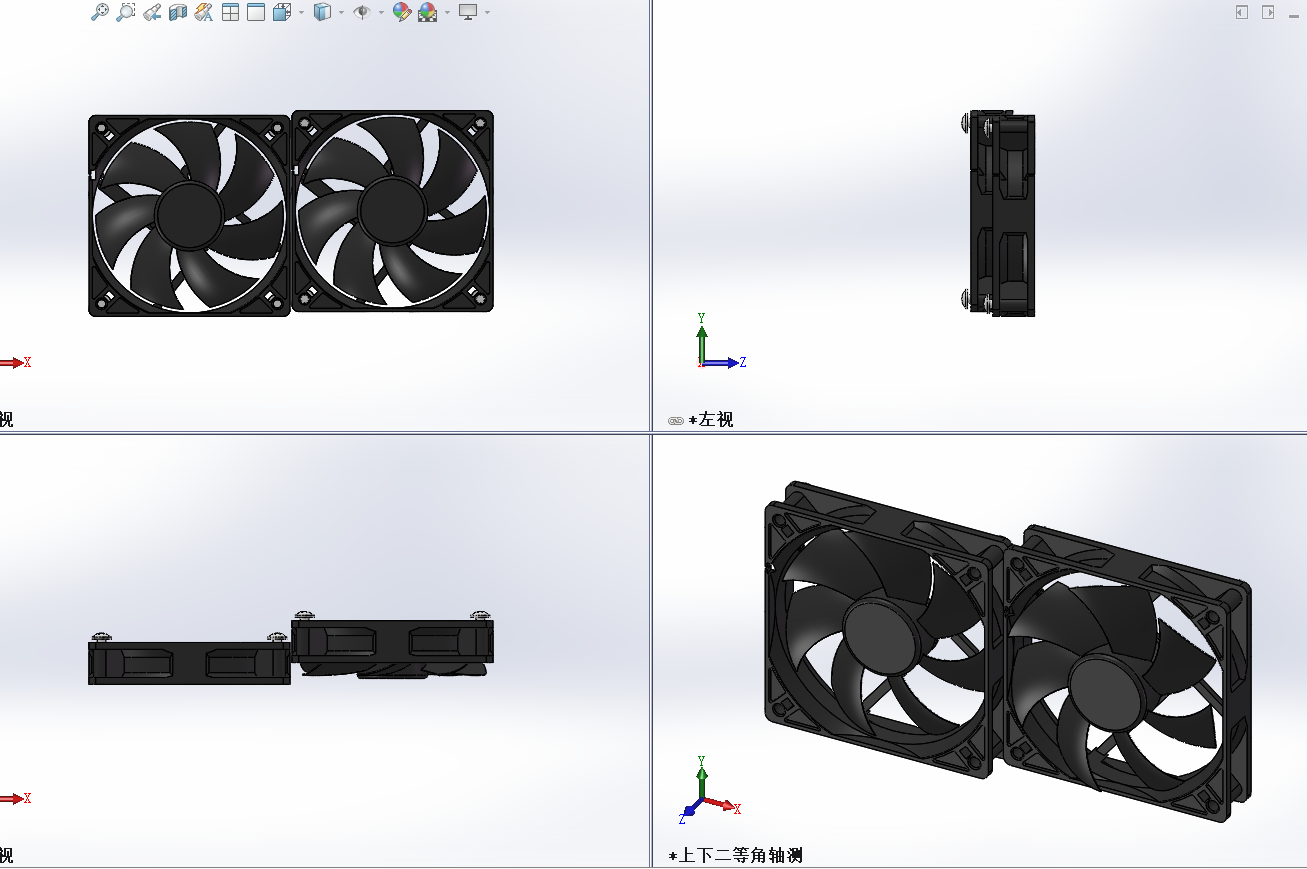This screenshot has height=869, width=1307.
Task: Click the Apply Scene icon
Action: [x=427, y=12]
